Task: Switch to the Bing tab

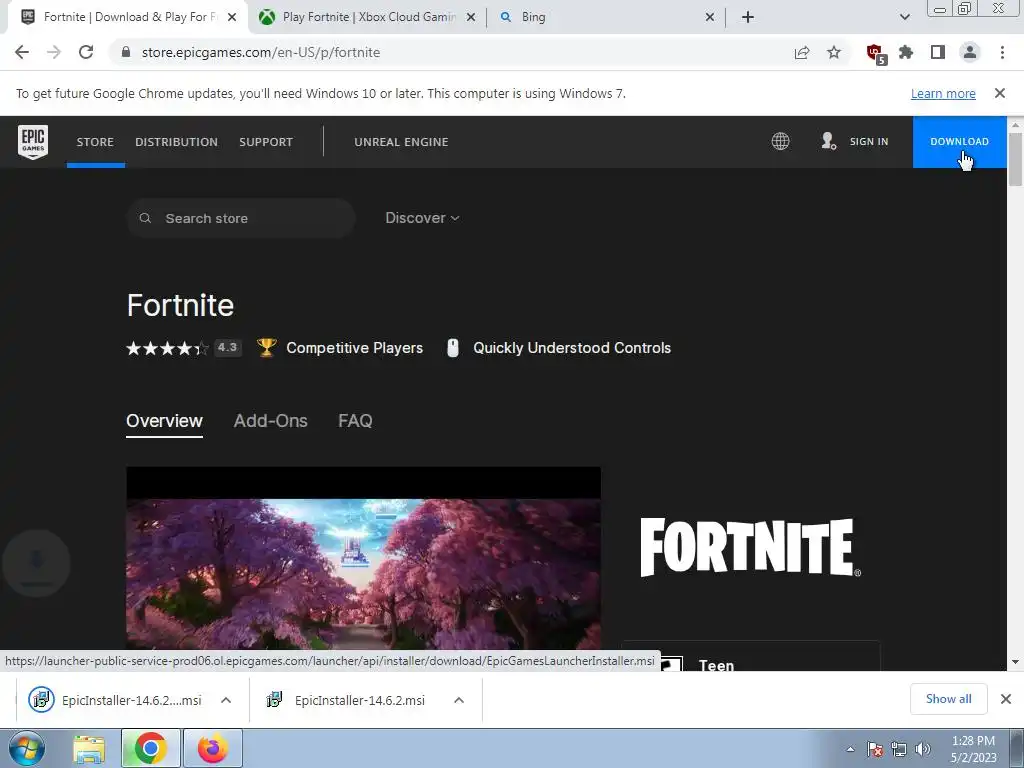Action: (x=605, y=17)
